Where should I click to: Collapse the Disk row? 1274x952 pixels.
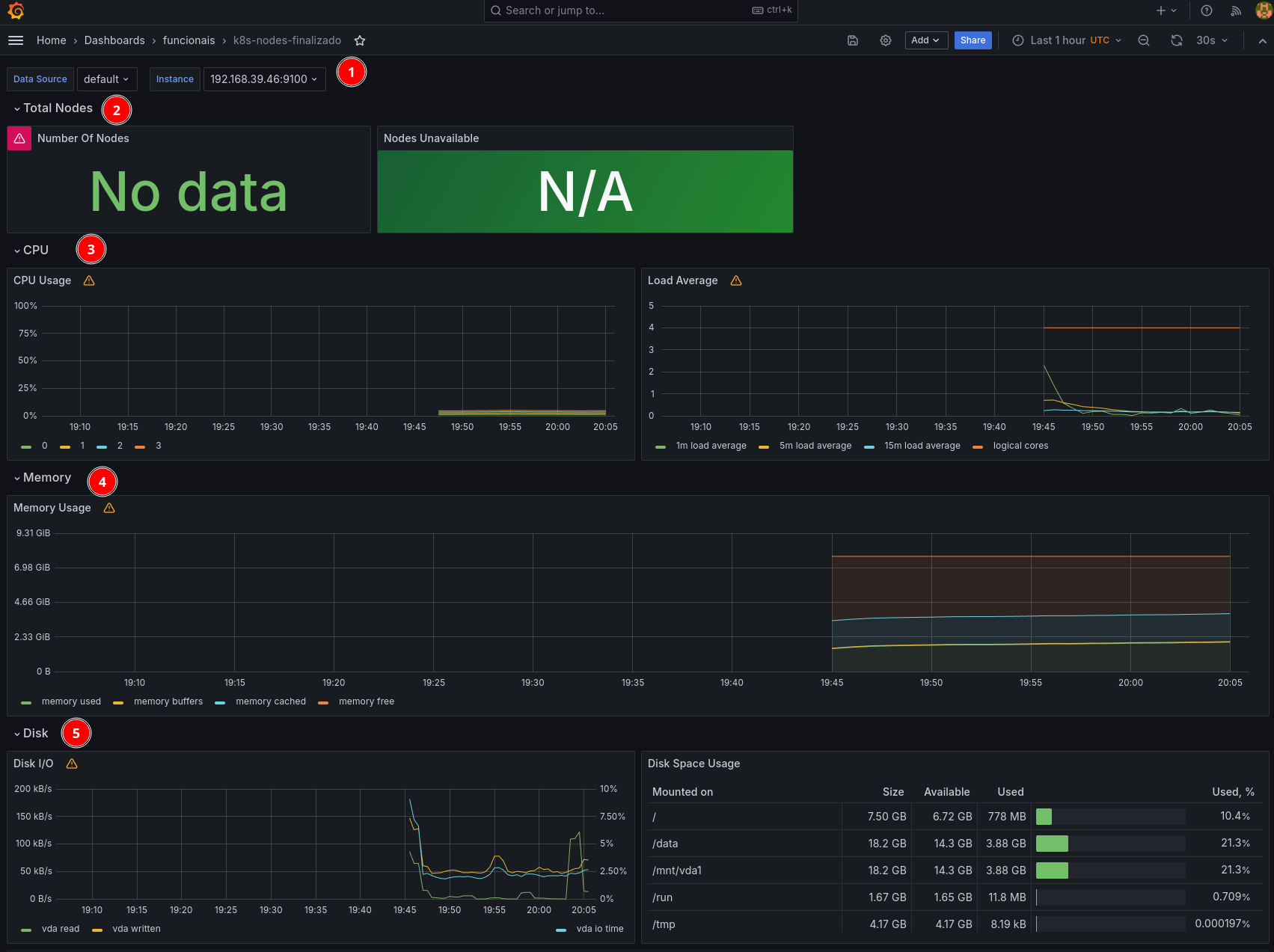click(31, 734)
